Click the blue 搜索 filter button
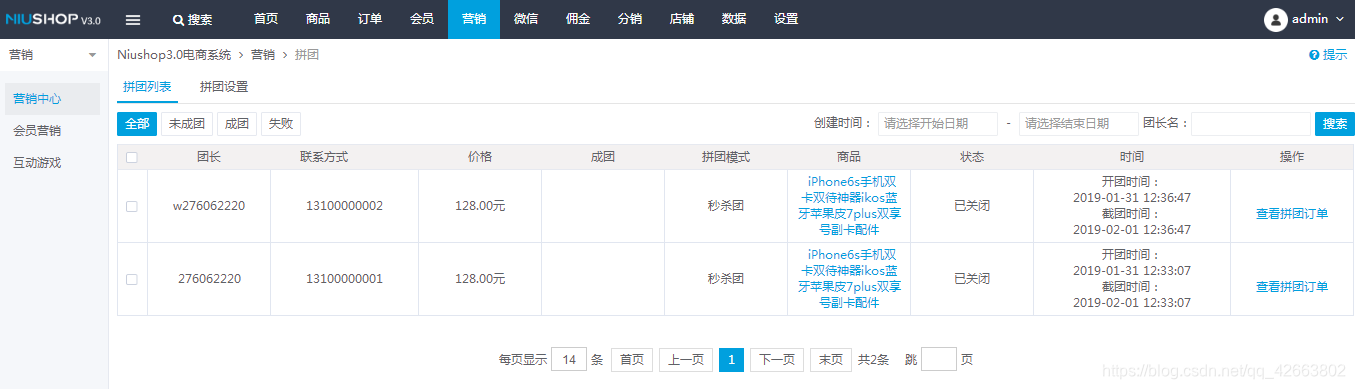 [1335, 123]
